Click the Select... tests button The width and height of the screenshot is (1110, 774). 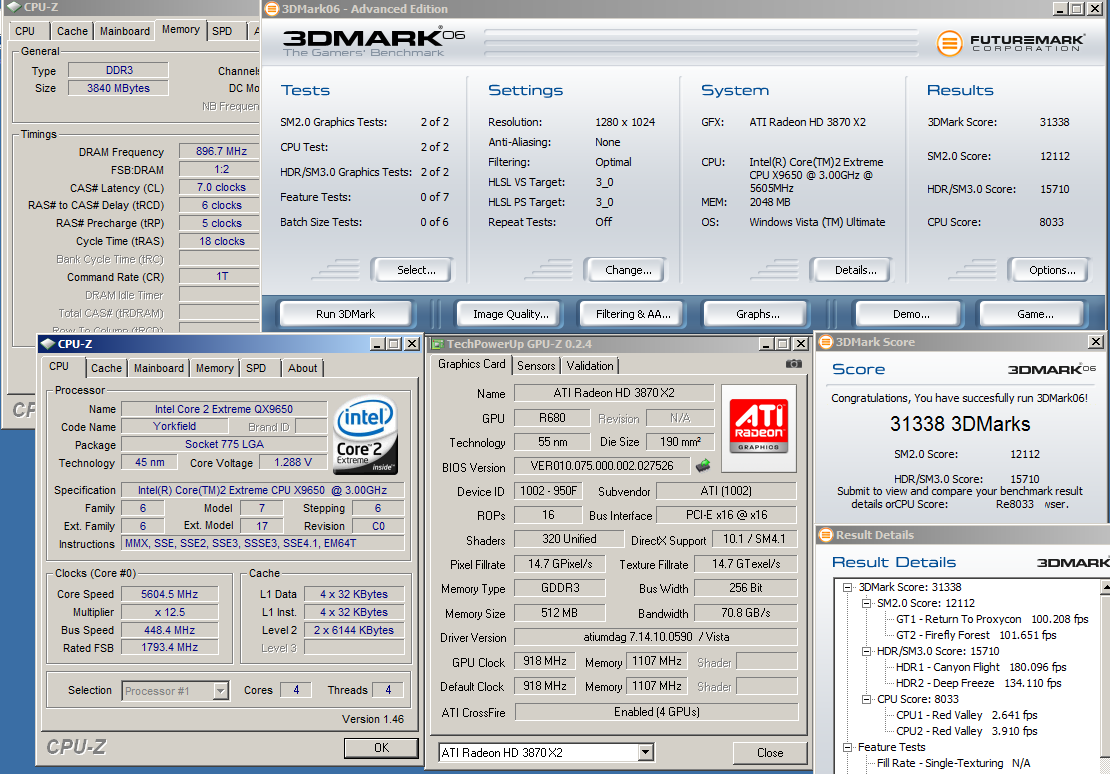416,270
